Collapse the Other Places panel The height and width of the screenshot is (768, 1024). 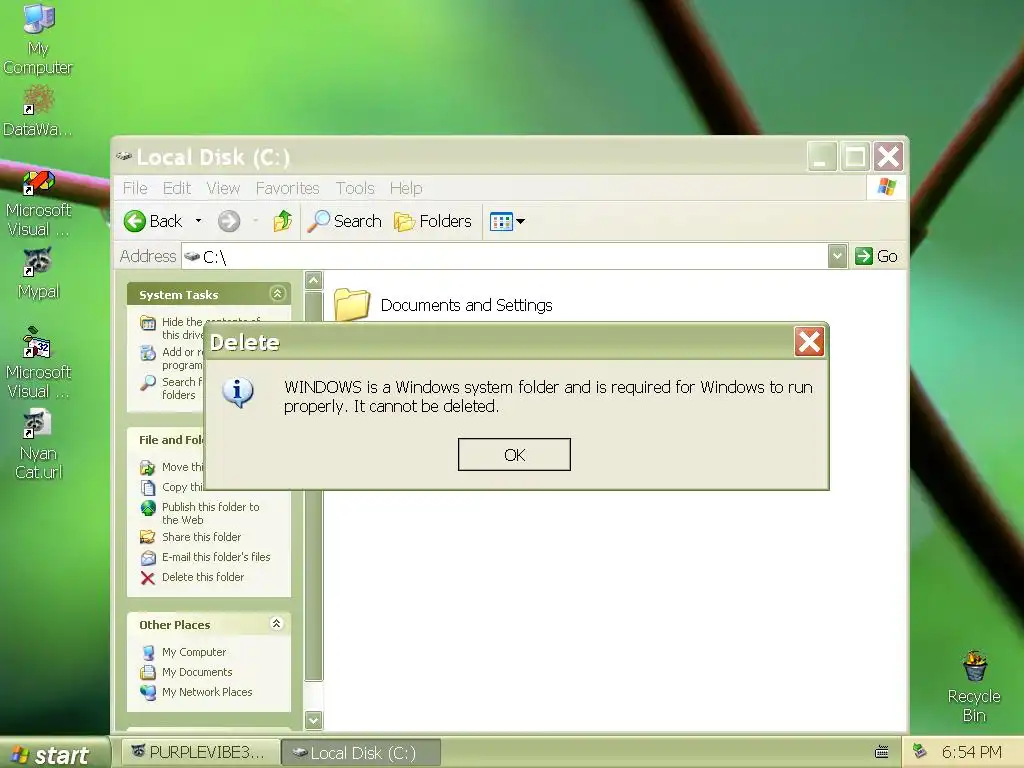coord(276,624)
